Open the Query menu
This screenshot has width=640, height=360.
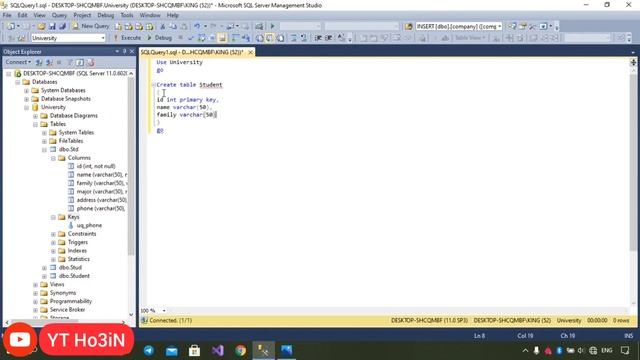[59, 15]
